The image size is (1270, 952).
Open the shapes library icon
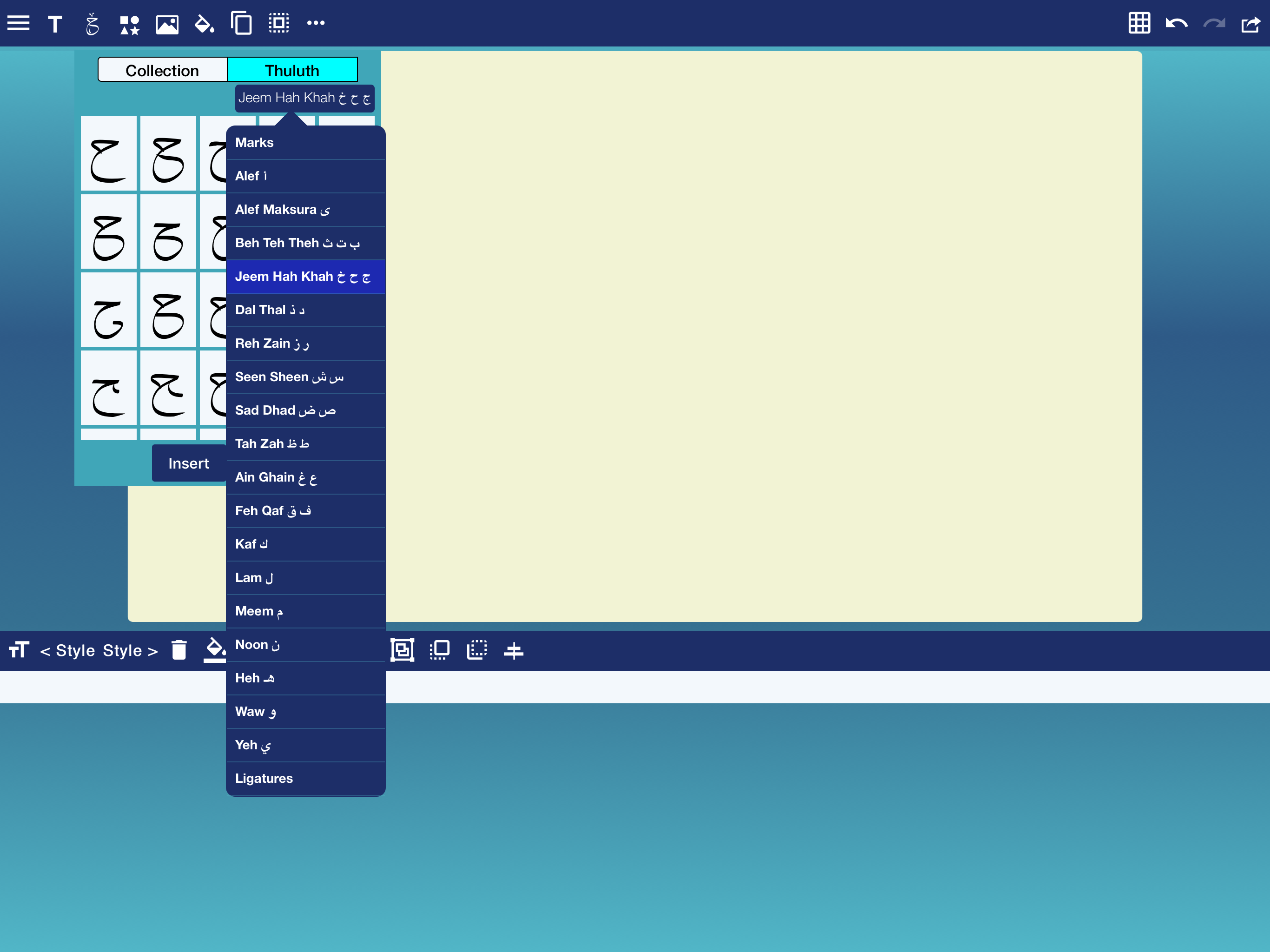coord(129,24)
